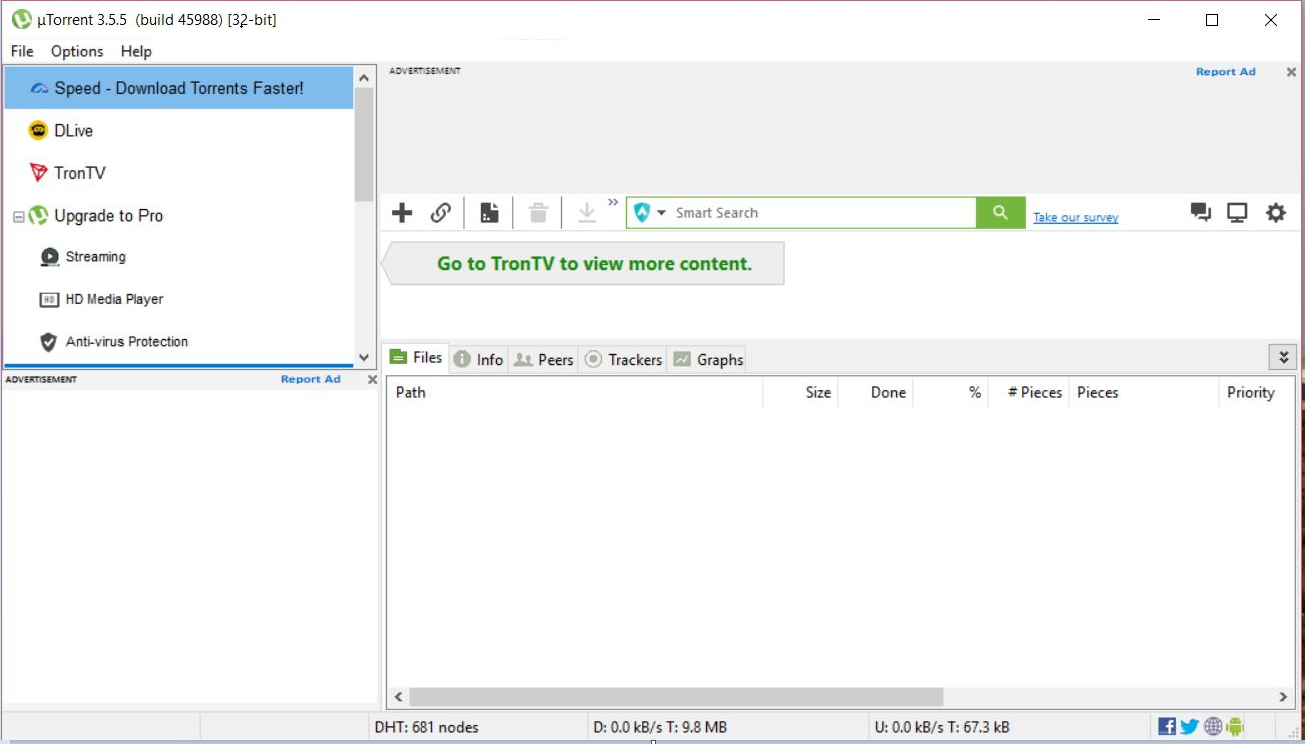Sort by the Path column header
The width and height of the screenshot is (1305, 744).
[575, 392]
